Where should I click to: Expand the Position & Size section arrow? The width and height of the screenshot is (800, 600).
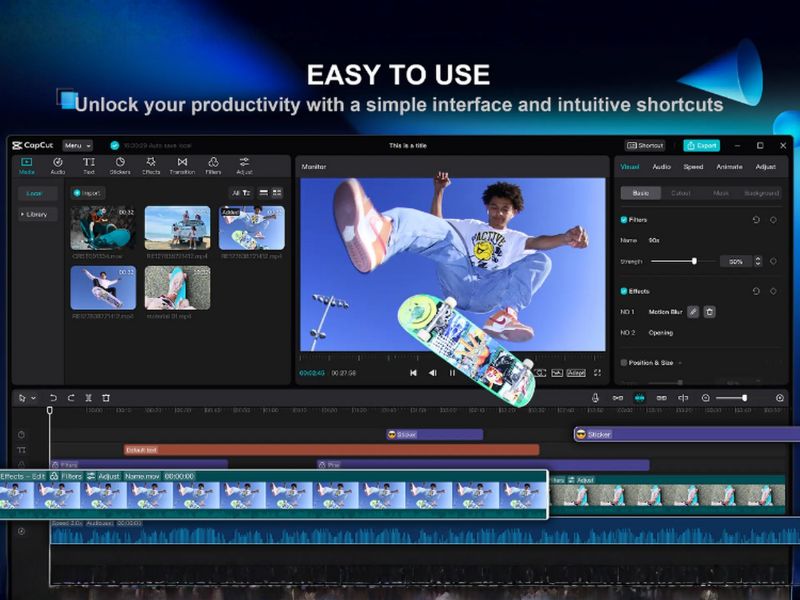pos(680,363)
